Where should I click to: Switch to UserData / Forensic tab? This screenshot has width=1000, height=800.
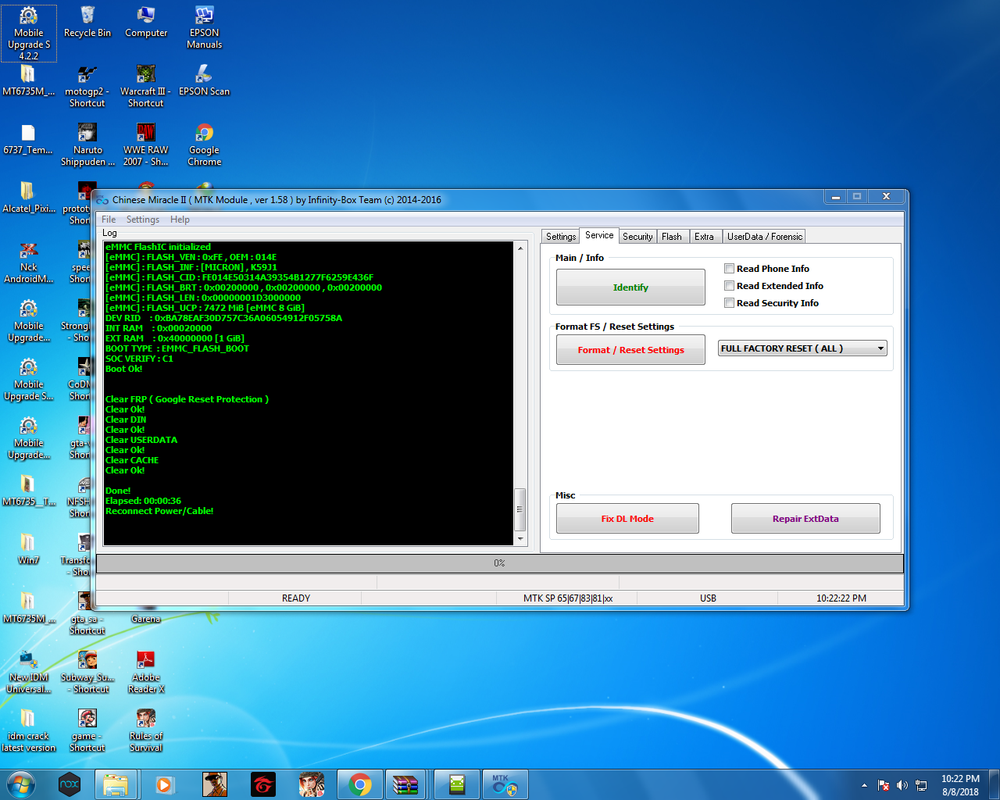765,237
